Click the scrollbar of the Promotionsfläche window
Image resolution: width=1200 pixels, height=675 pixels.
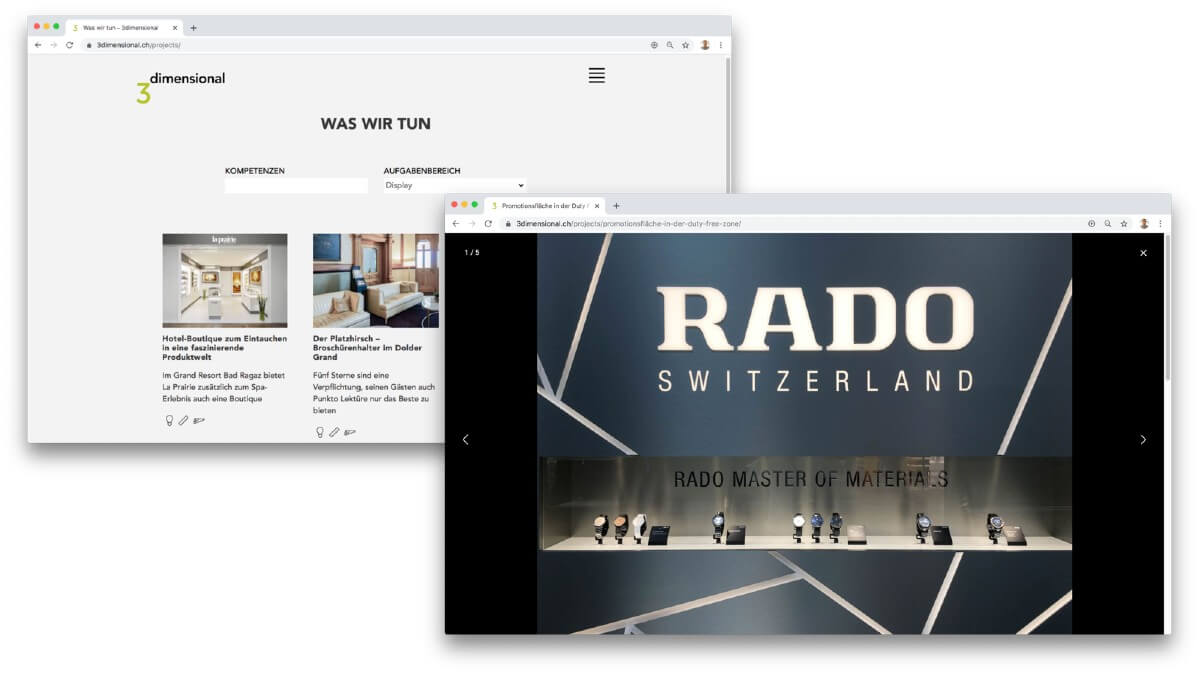[x=1166, y=310]
